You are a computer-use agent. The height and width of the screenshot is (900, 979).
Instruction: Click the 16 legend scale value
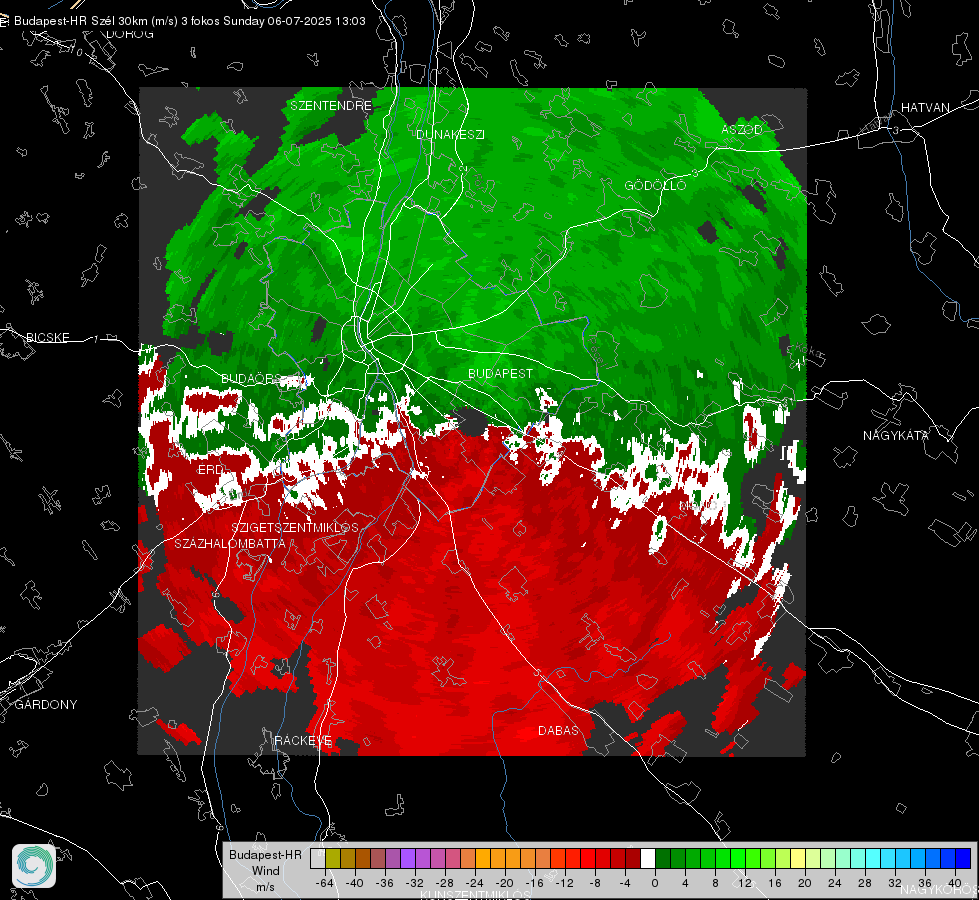[x=775, y=883]
